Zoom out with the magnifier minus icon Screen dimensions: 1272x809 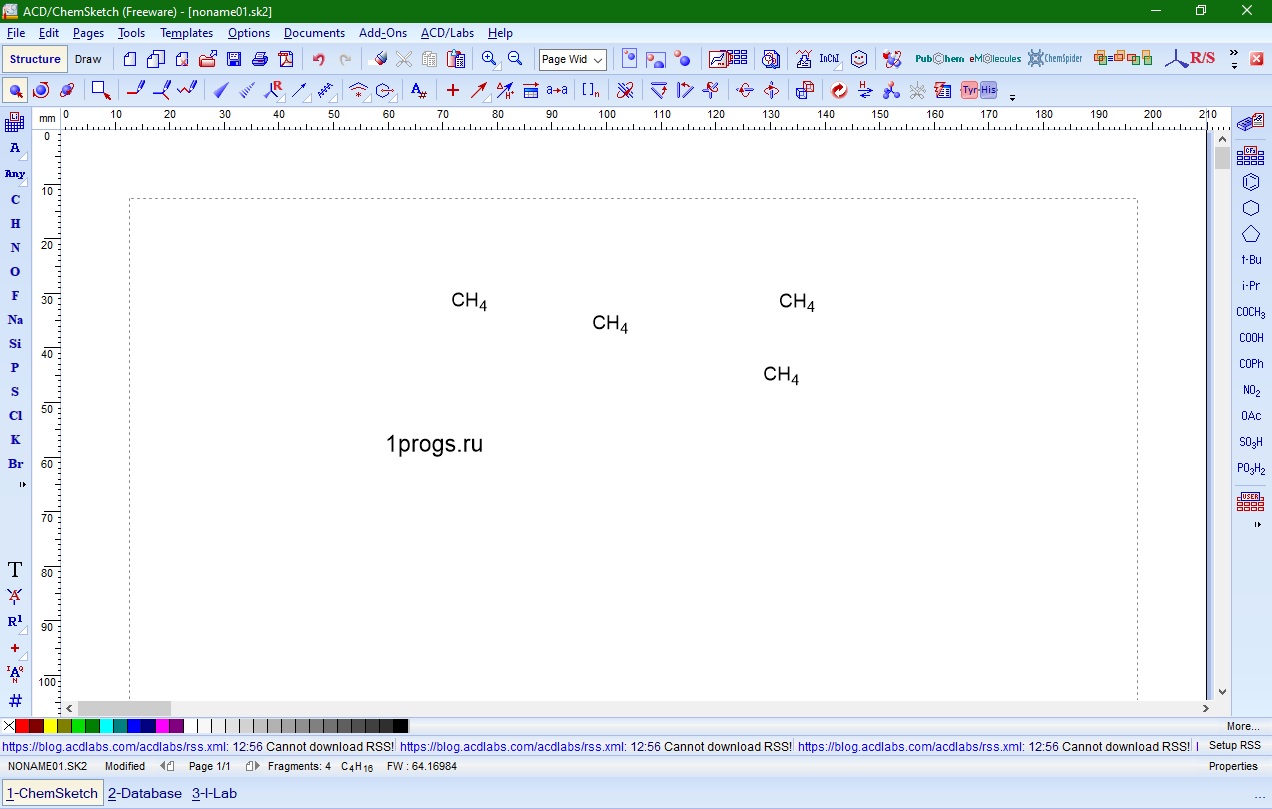515,59
